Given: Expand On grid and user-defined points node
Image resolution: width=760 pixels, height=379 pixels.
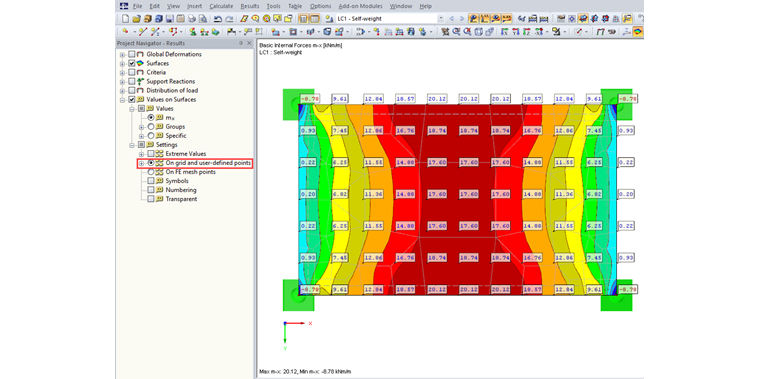Looking at the screenshot, I should (142, 163).
